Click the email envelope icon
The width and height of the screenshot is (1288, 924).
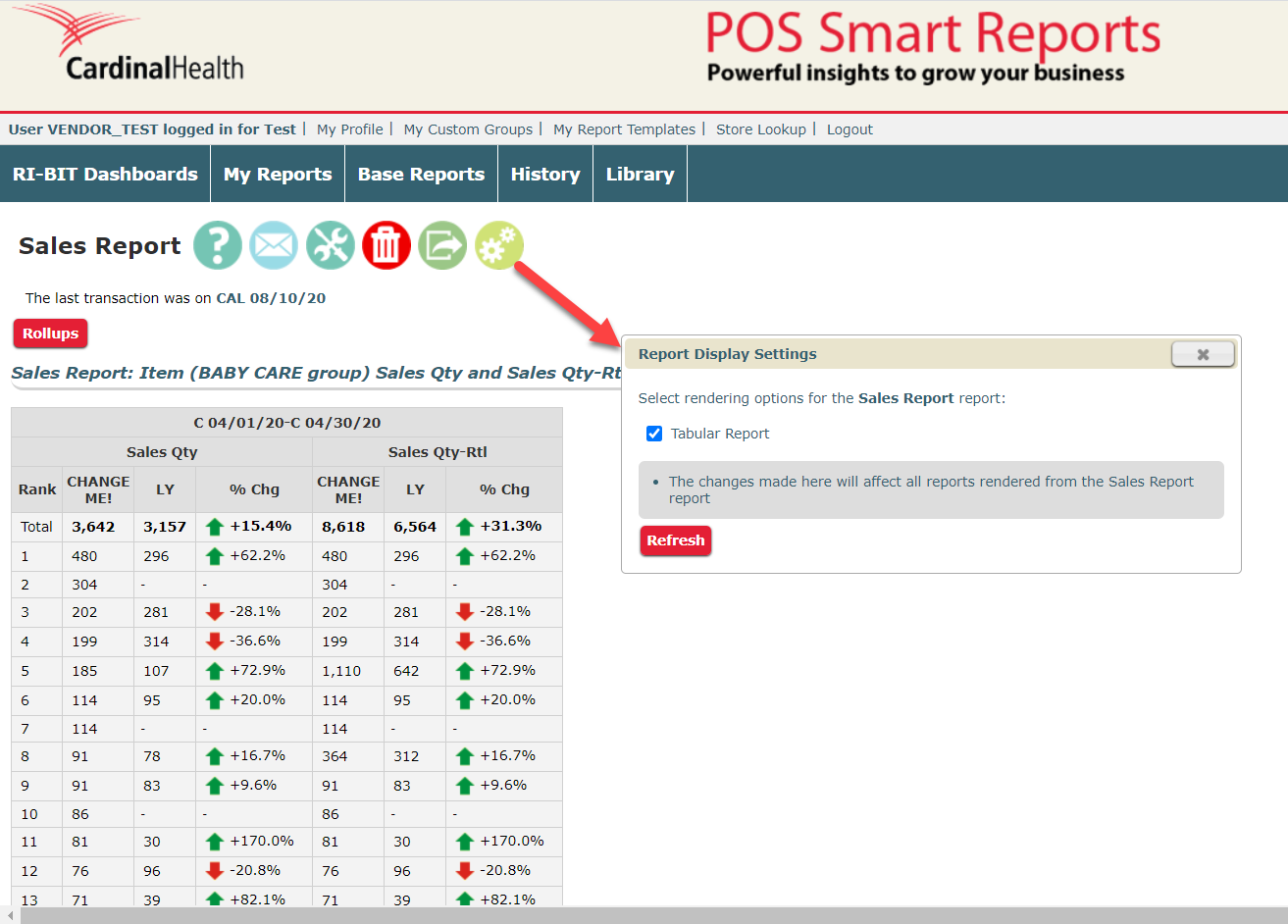coord(274,245)
